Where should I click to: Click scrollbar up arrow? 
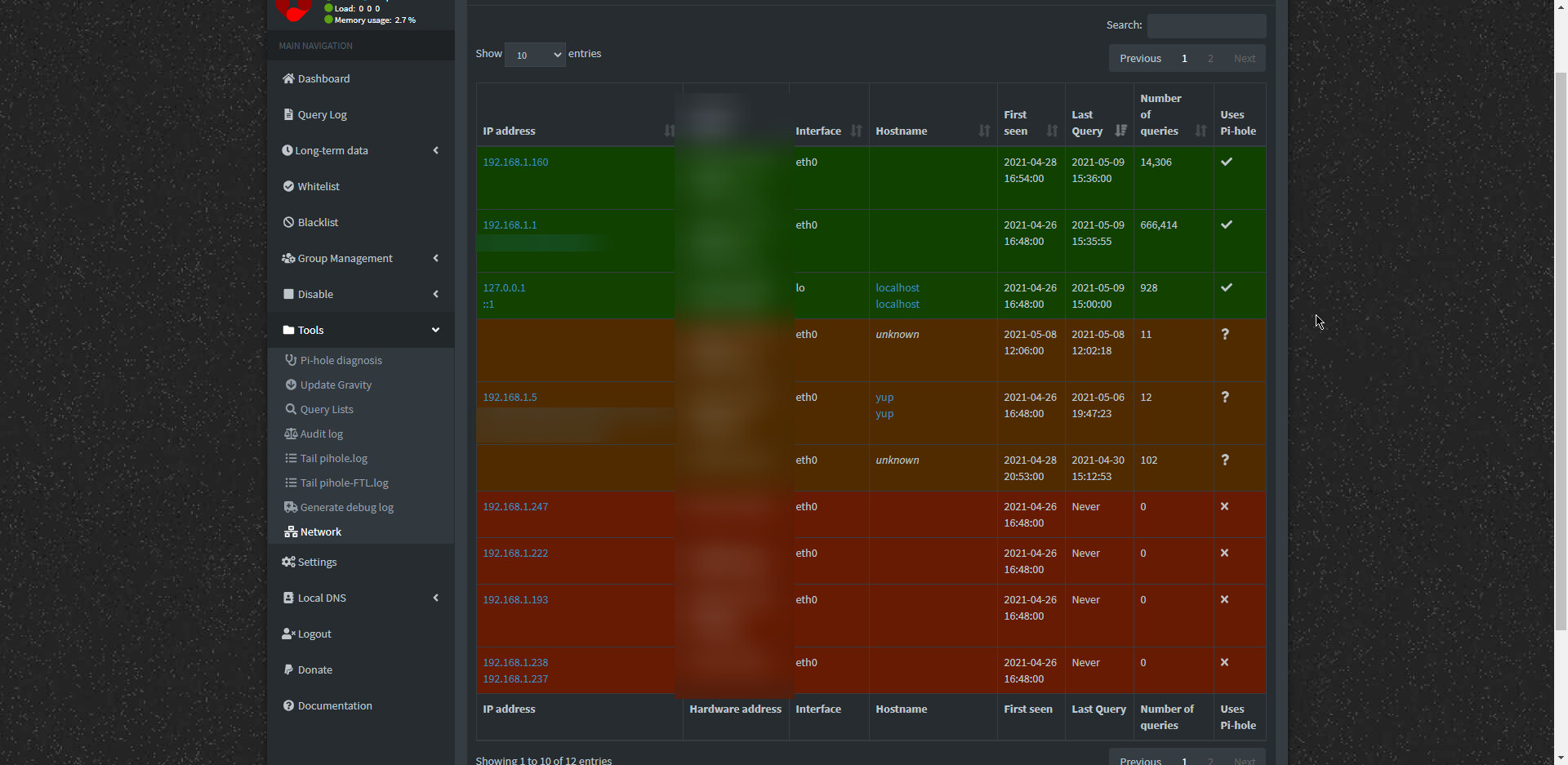pyautogui.click(x=1561, y=6)
